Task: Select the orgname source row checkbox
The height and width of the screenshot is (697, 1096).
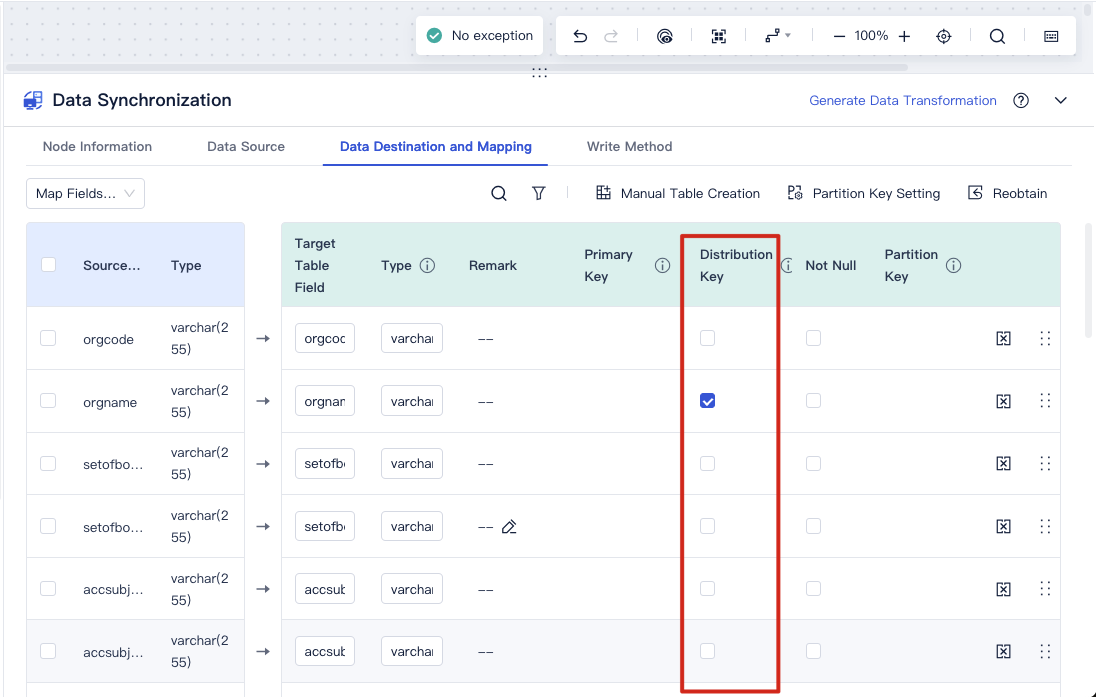Action: [48, 401]
